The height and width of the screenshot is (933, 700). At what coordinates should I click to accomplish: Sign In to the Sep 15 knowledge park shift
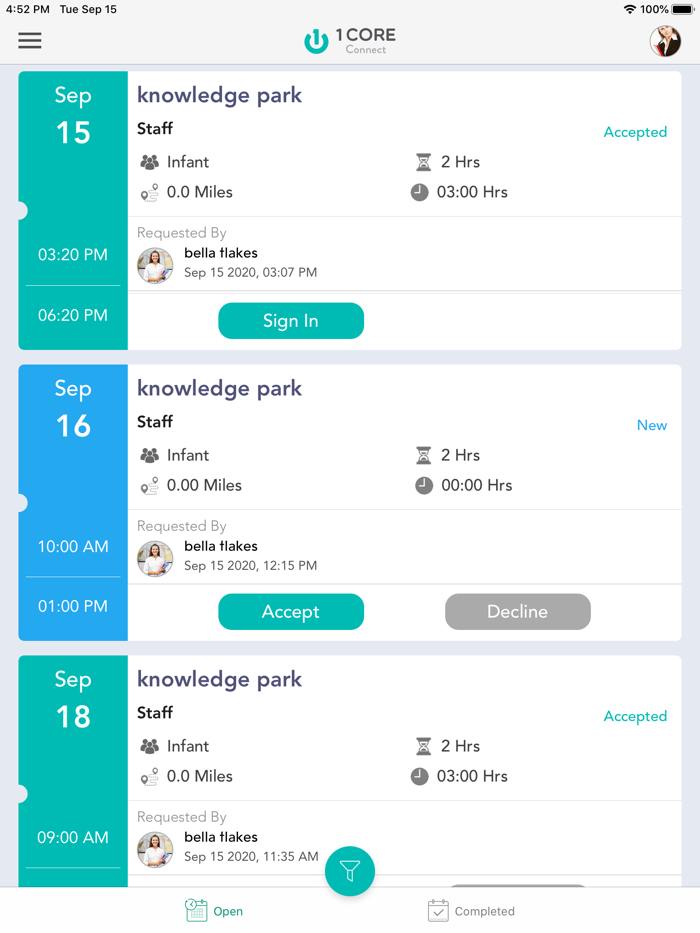(291, 321)
